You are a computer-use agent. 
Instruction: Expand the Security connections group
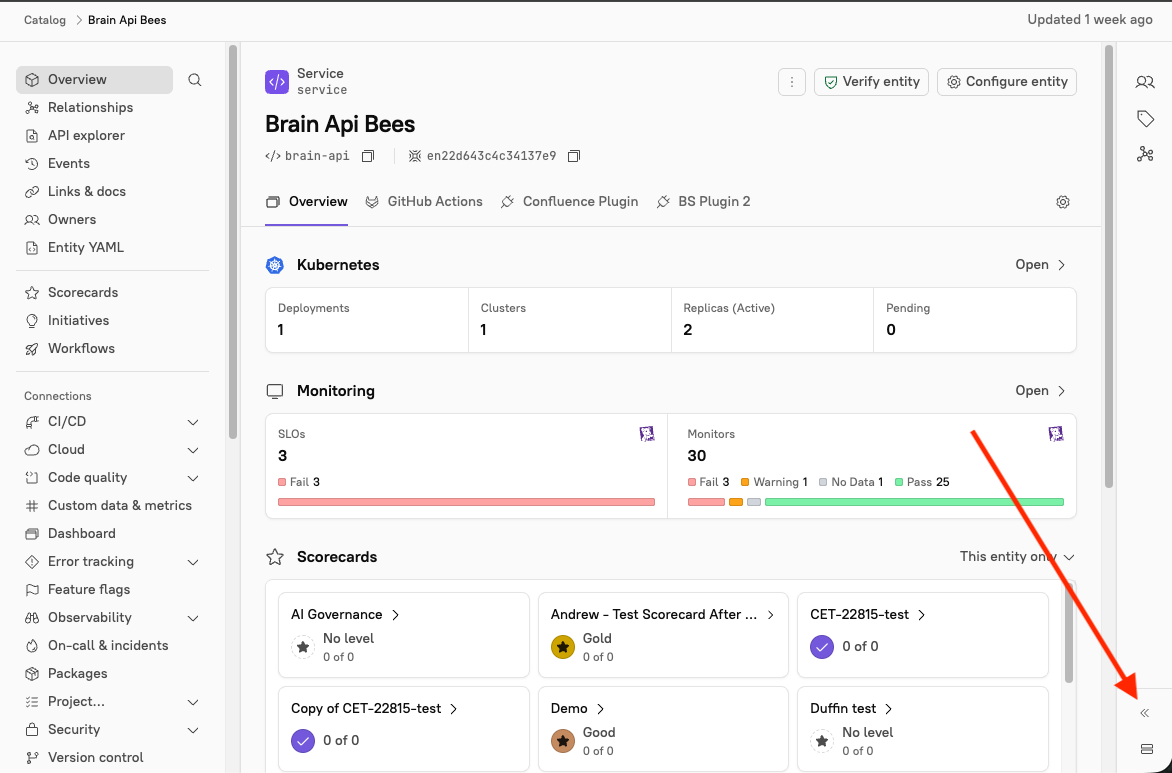pyautogui.click(x=193, y=730)
